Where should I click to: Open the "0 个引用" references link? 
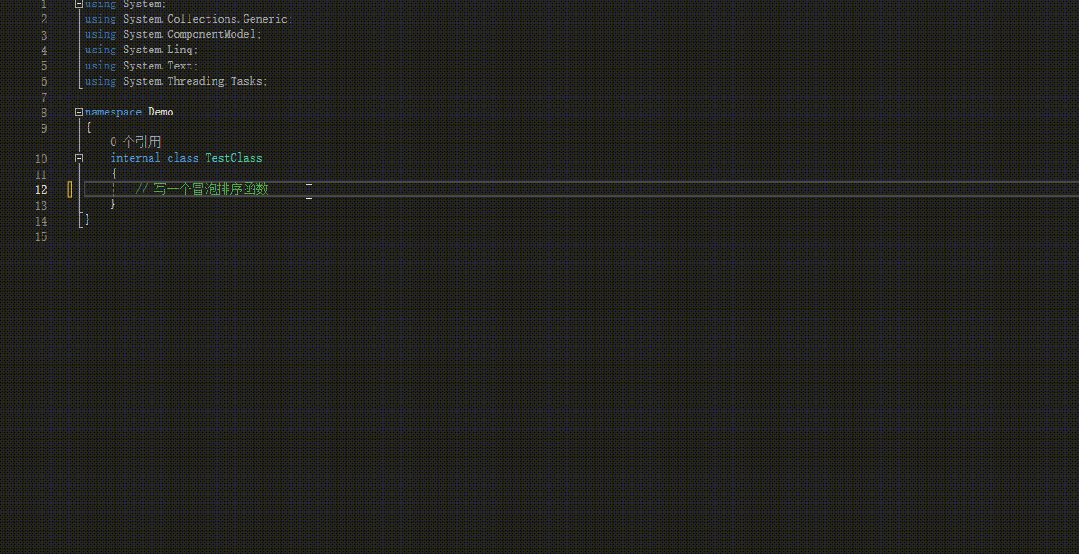point(136,142)
